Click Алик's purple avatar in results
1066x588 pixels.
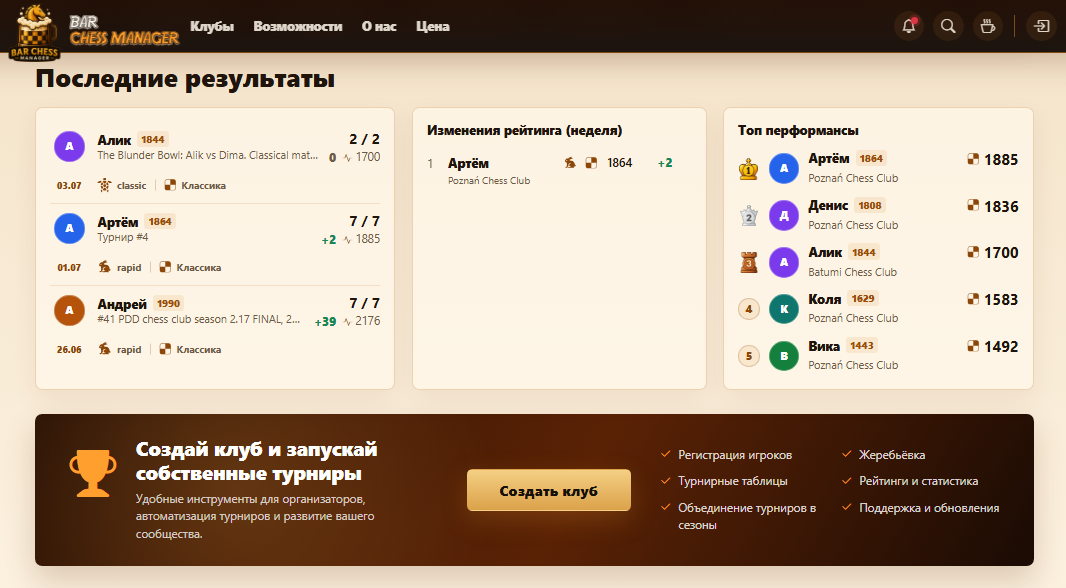(69, 146)
